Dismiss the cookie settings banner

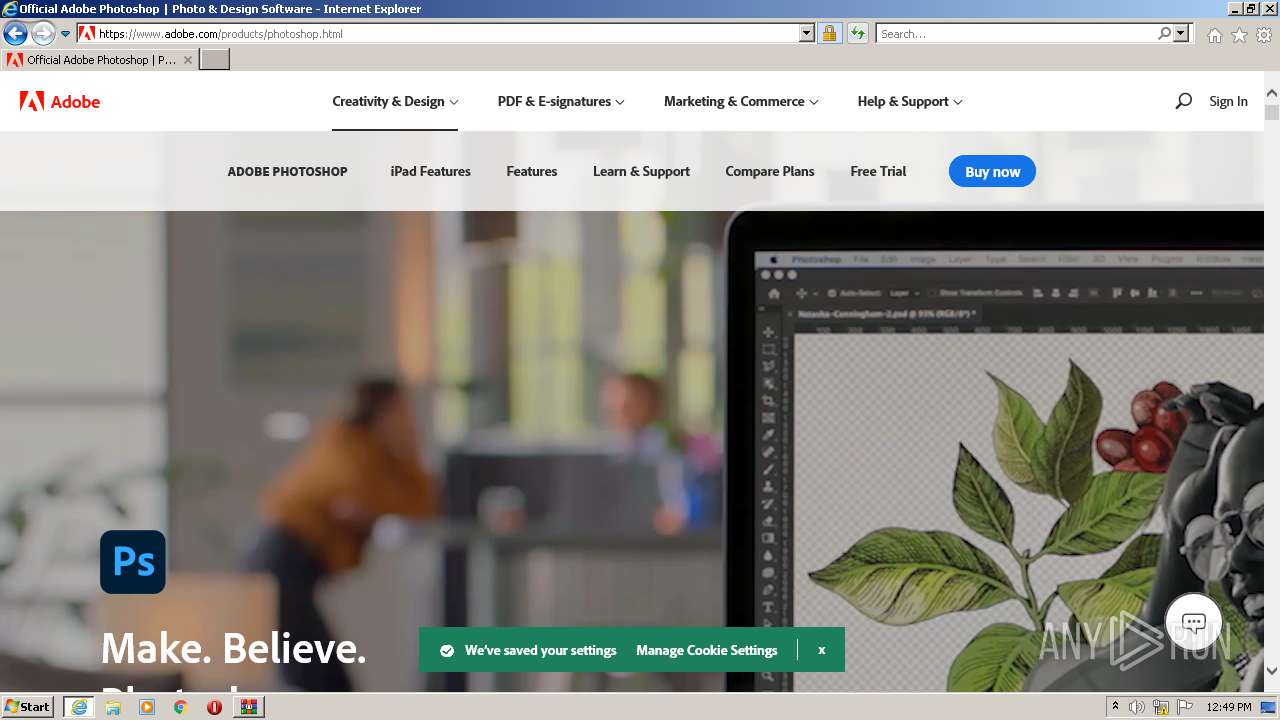click(821, 650)
